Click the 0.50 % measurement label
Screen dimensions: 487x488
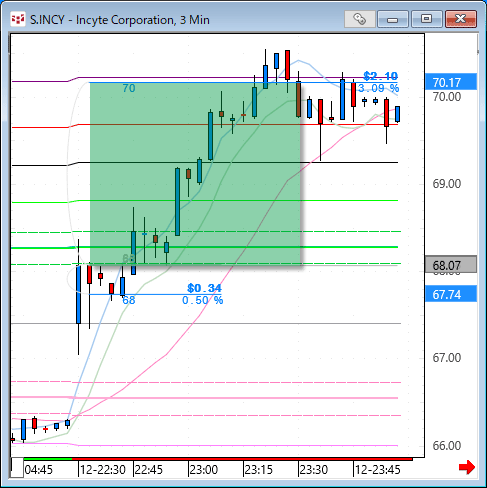202,300
